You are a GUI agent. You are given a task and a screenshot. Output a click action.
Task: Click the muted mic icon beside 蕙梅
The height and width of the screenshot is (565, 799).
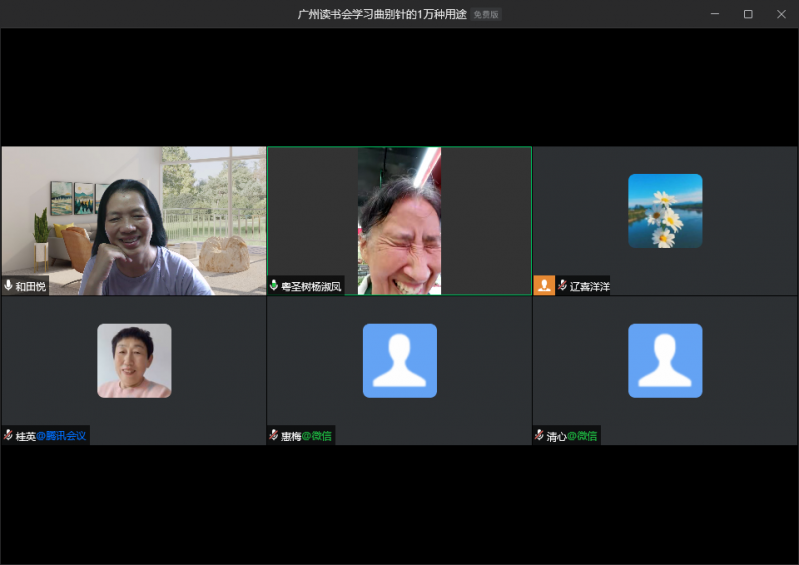click(x=274, y=436)
